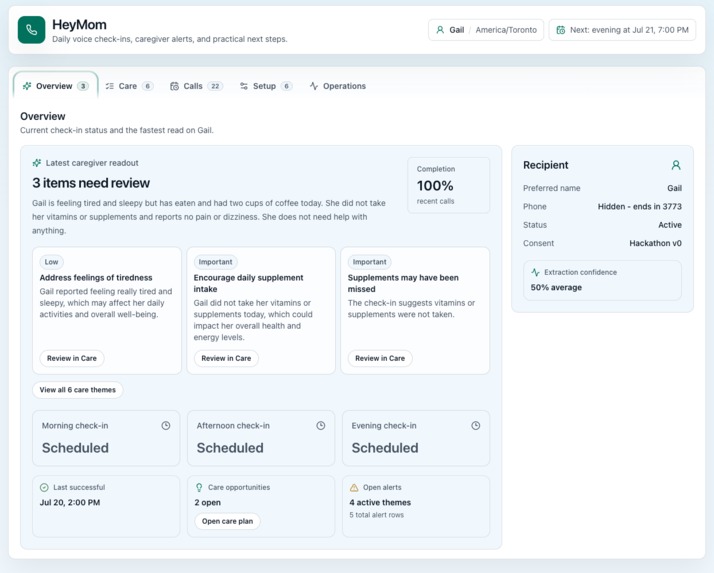Viewport: 714px width, 573px height.
Task: Click the calendar icon in Next evening pill
Action: (x=561, y=30)
